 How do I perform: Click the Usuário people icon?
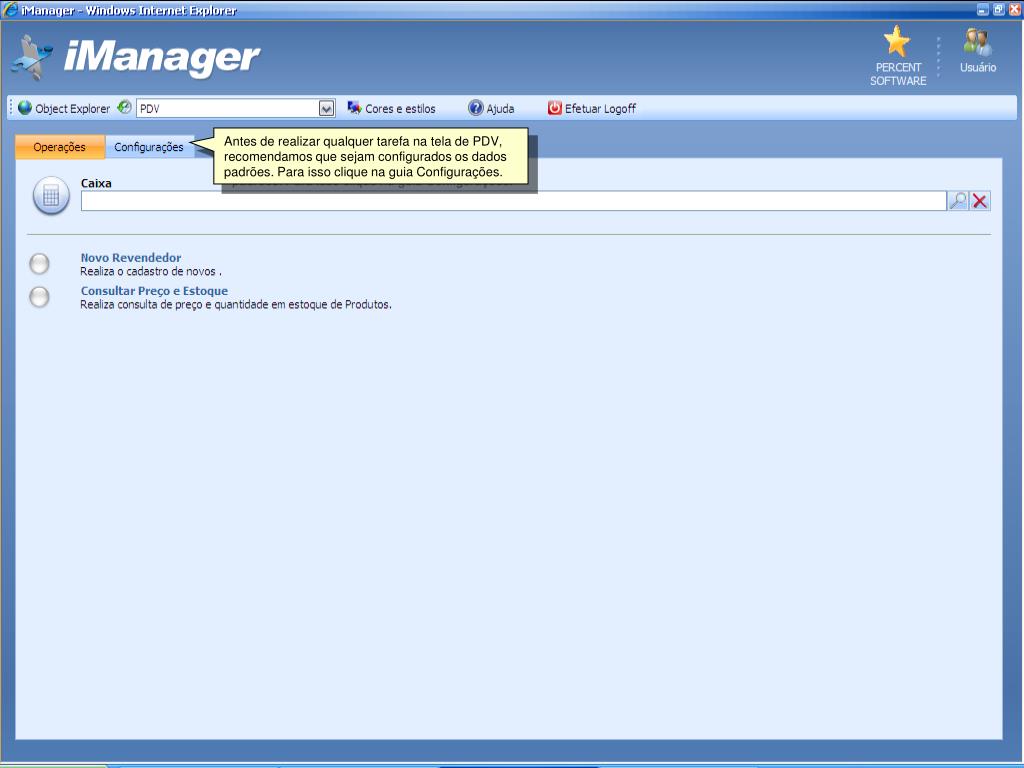coord(978,42)
